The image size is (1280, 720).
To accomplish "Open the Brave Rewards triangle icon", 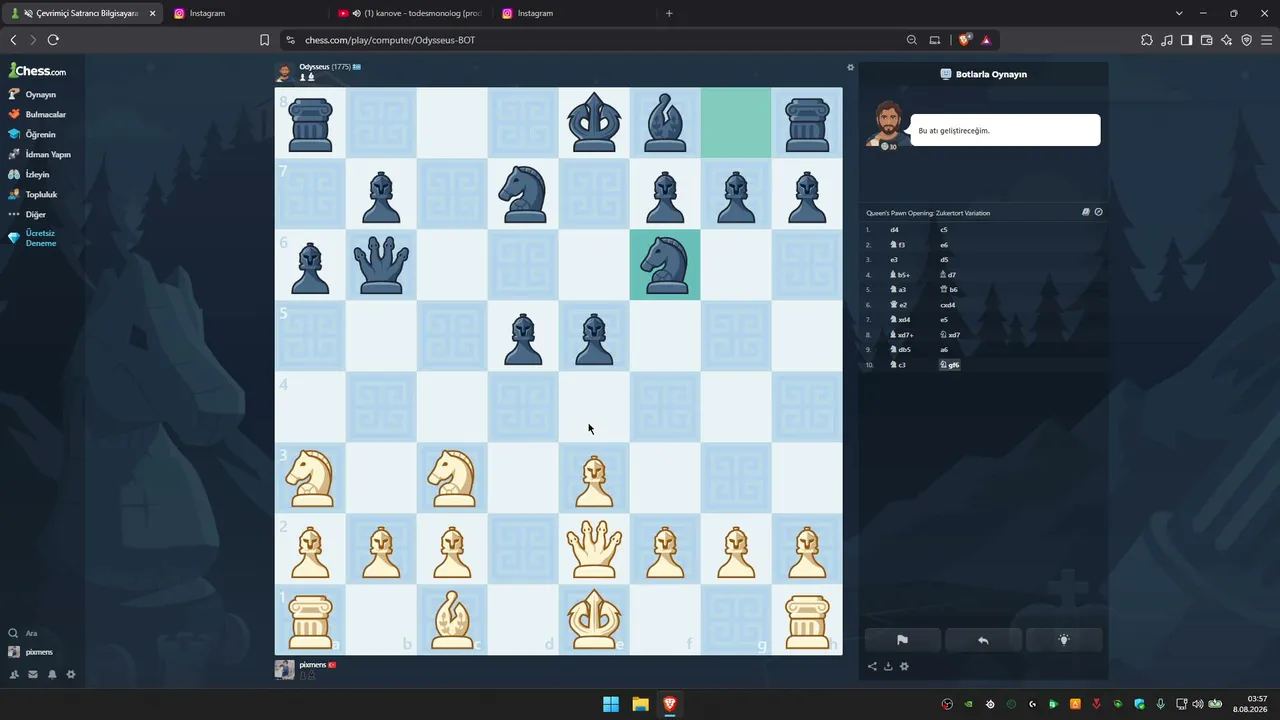I will tap(986, 40).
